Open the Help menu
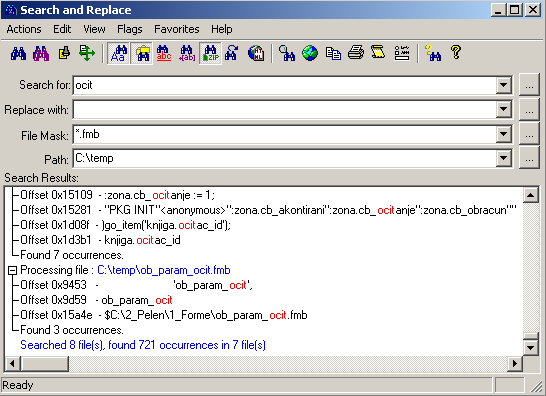Viewport: 546px width, 396px height. click(221, 29)
